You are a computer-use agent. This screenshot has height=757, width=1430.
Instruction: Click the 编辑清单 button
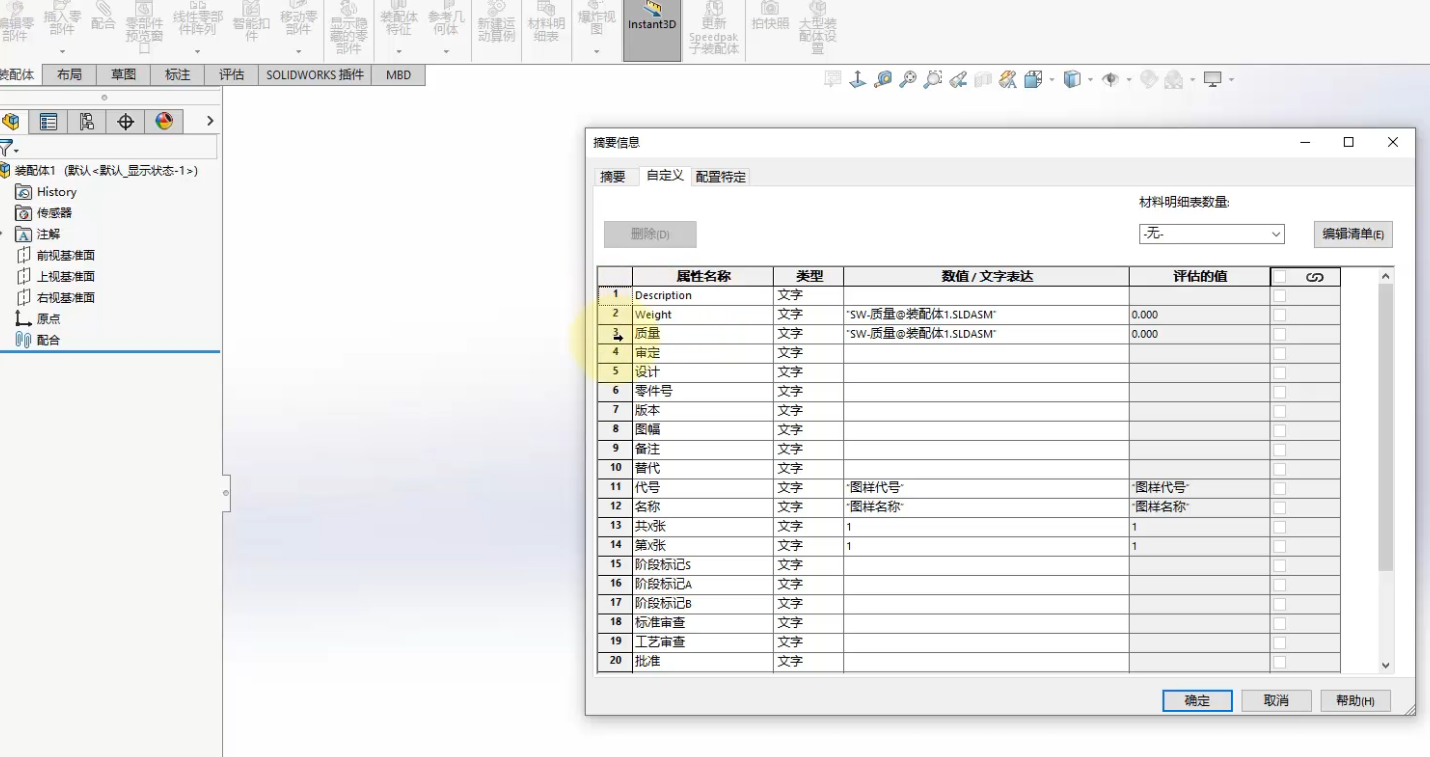pos(1352,234)
